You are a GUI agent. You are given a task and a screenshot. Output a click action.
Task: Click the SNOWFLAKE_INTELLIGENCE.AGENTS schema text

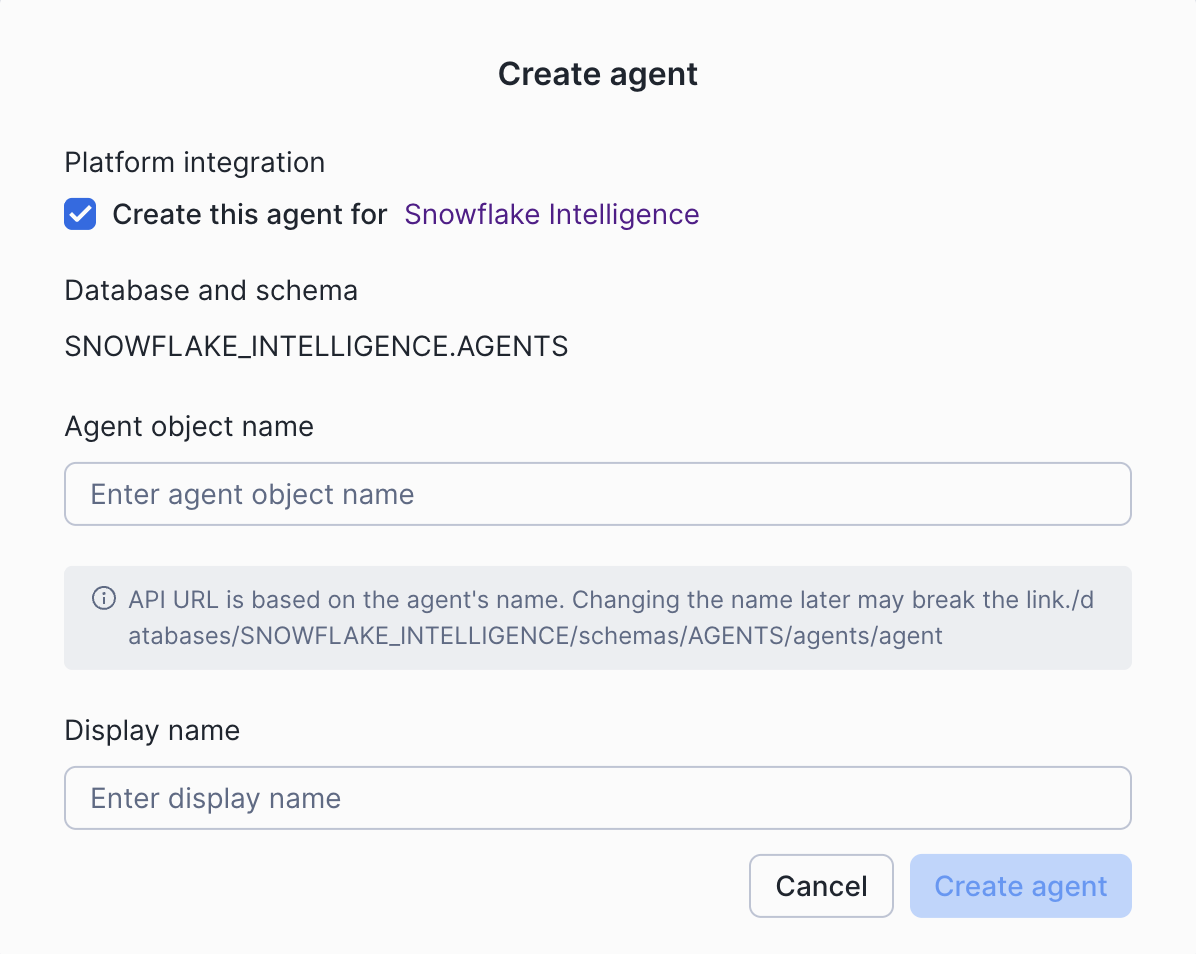point(316,346)
